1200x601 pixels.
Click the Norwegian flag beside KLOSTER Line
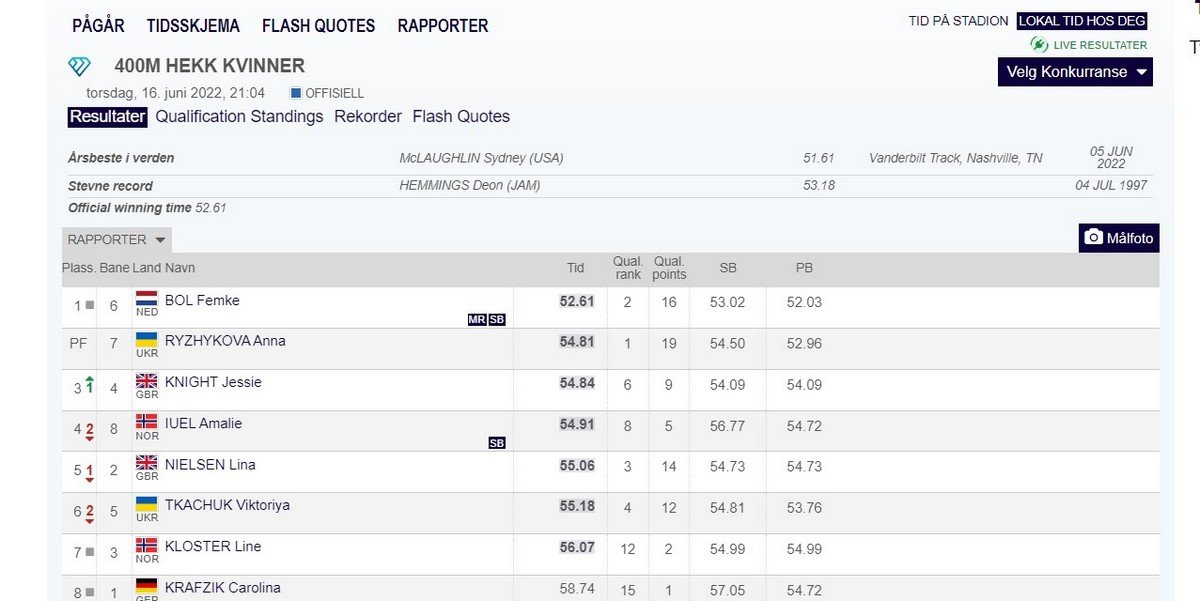[146, 546]
